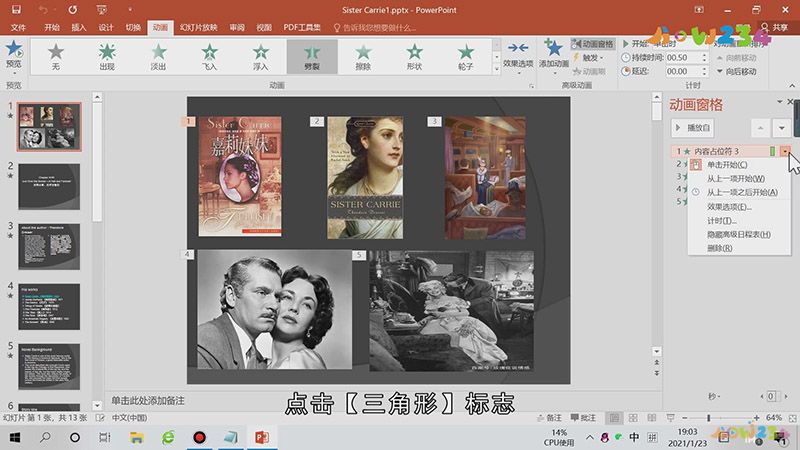Viewport: 800px width, 450px height.
Task: Open the 文件 File menu
Action: (18, 28)
